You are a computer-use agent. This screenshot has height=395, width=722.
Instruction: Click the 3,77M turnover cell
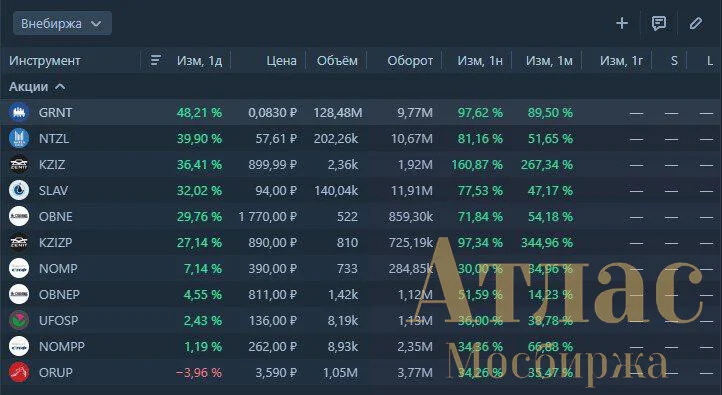[x=415, y=373]
